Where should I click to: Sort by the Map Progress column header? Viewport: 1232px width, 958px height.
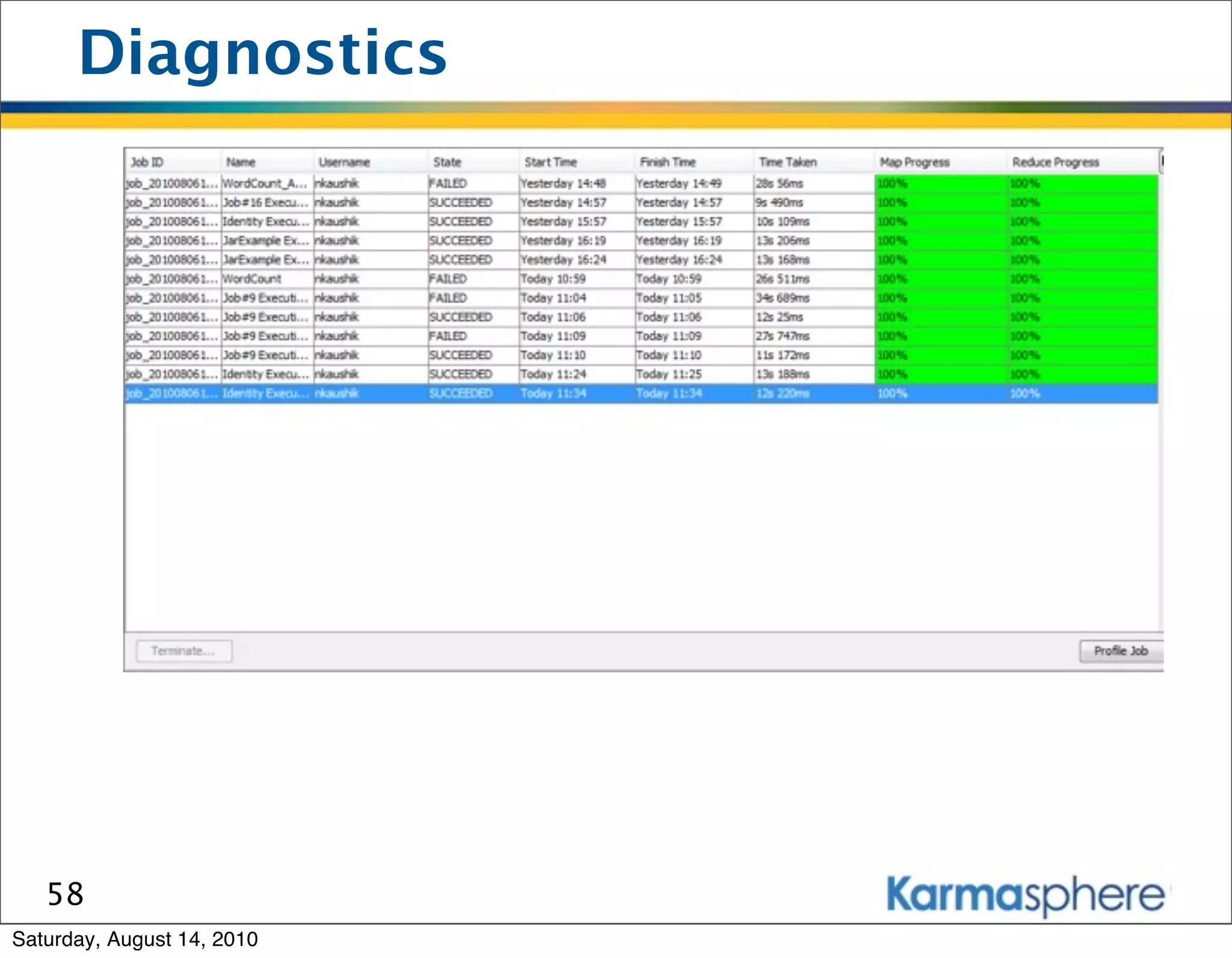click(x=940, y=162)
